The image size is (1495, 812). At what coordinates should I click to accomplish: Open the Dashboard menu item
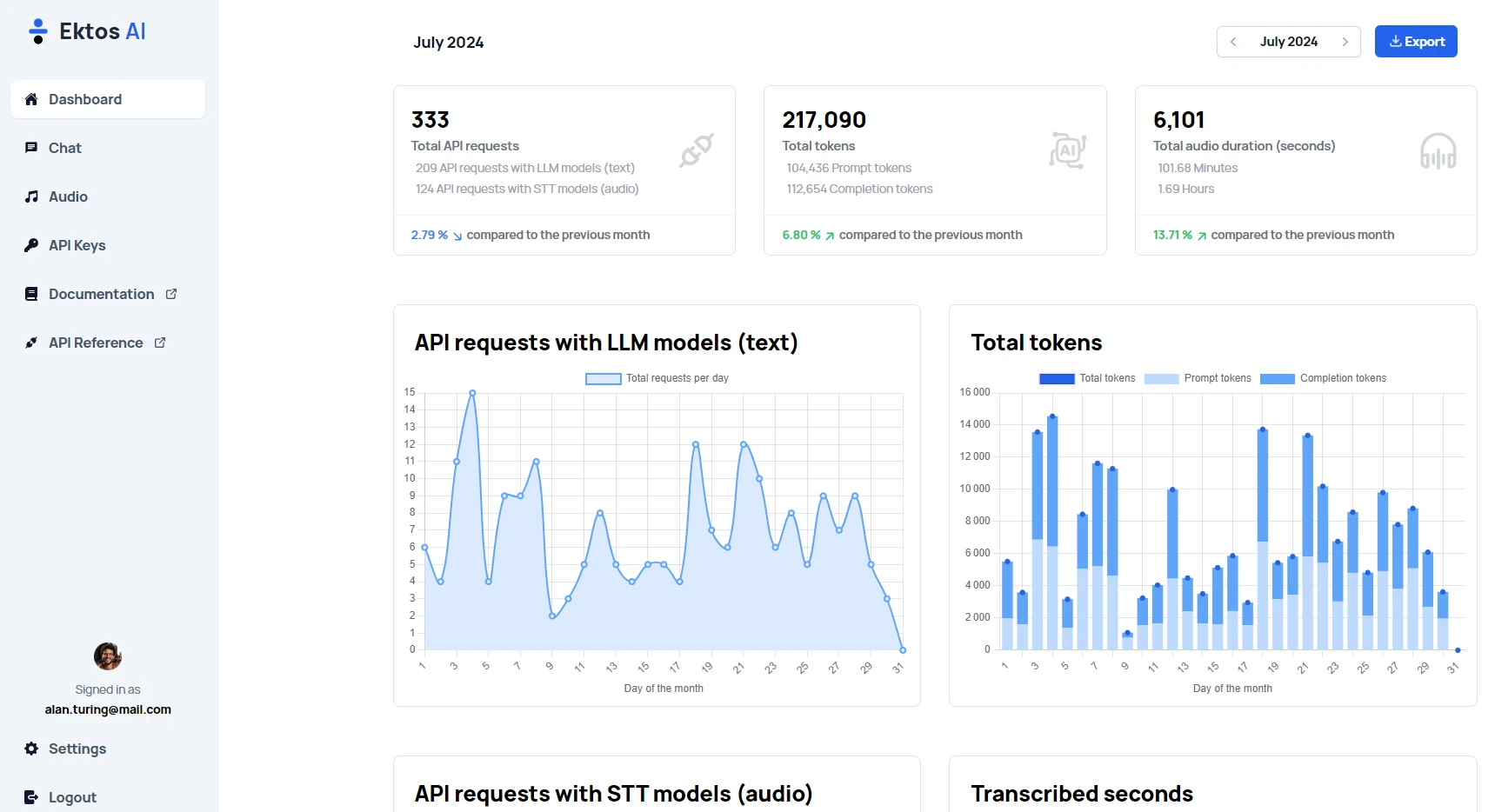pyautogui.click(x=108, y=99)
